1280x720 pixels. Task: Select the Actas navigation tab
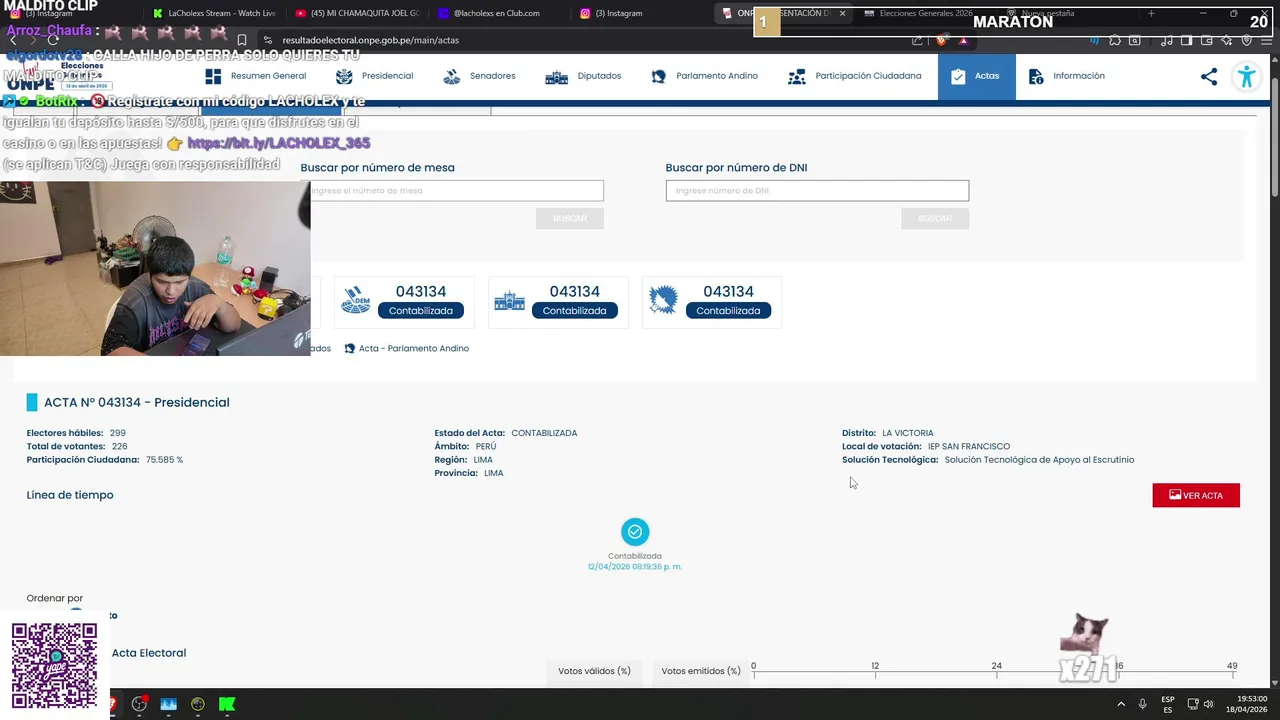(976, 76)
